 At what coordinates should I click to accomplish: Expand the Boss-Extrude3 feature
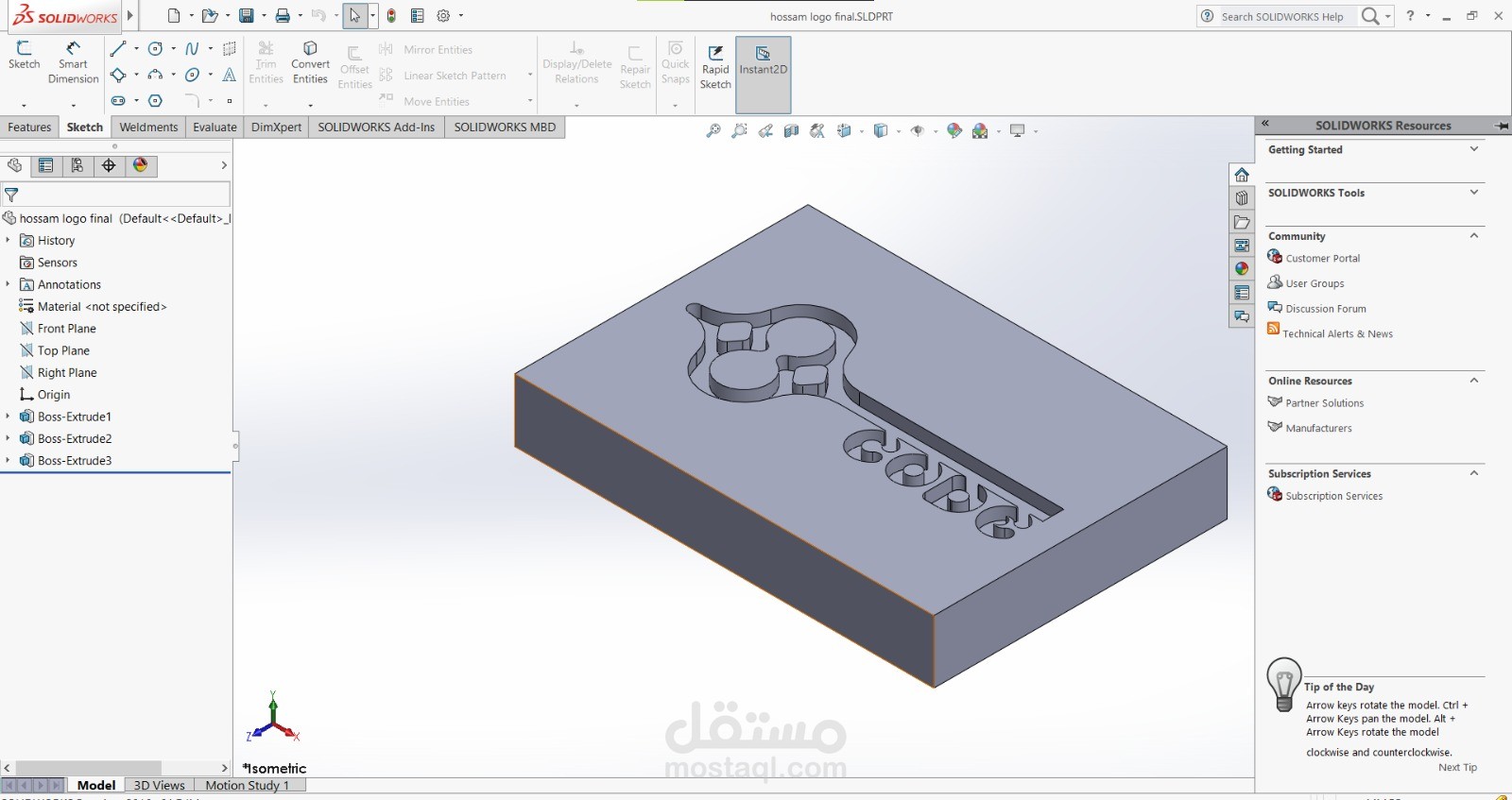8,460
